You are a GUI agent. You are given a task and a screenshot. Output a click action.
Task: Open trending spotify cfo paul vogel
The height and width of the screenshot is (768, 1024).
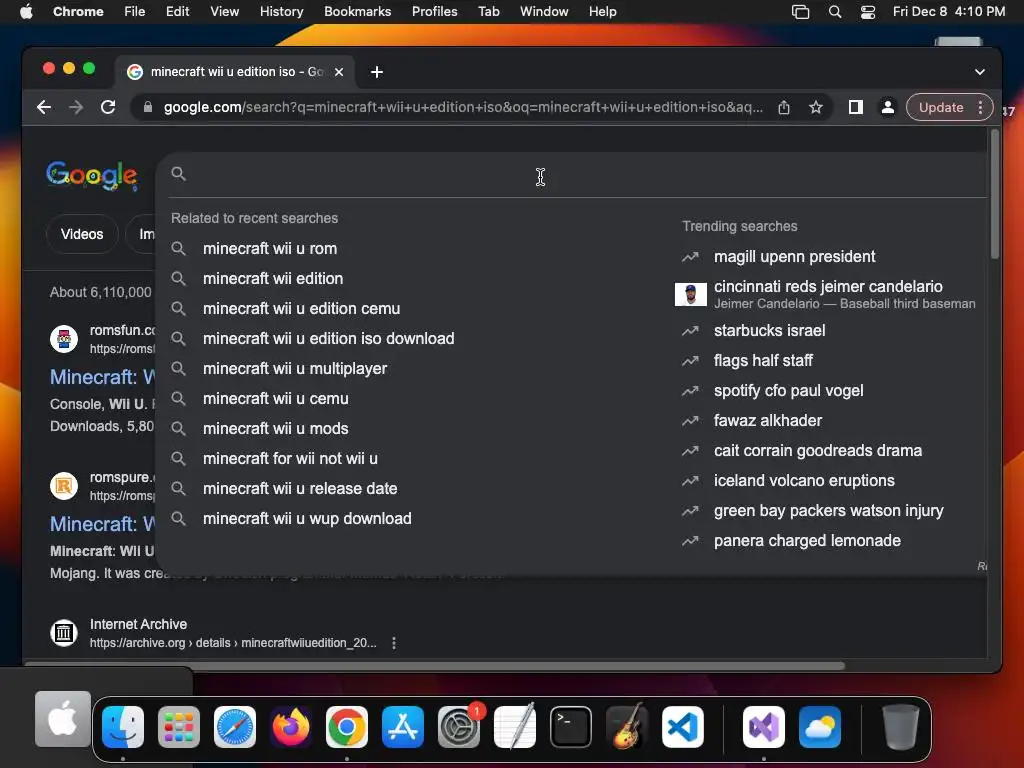(x=788, y=391)
